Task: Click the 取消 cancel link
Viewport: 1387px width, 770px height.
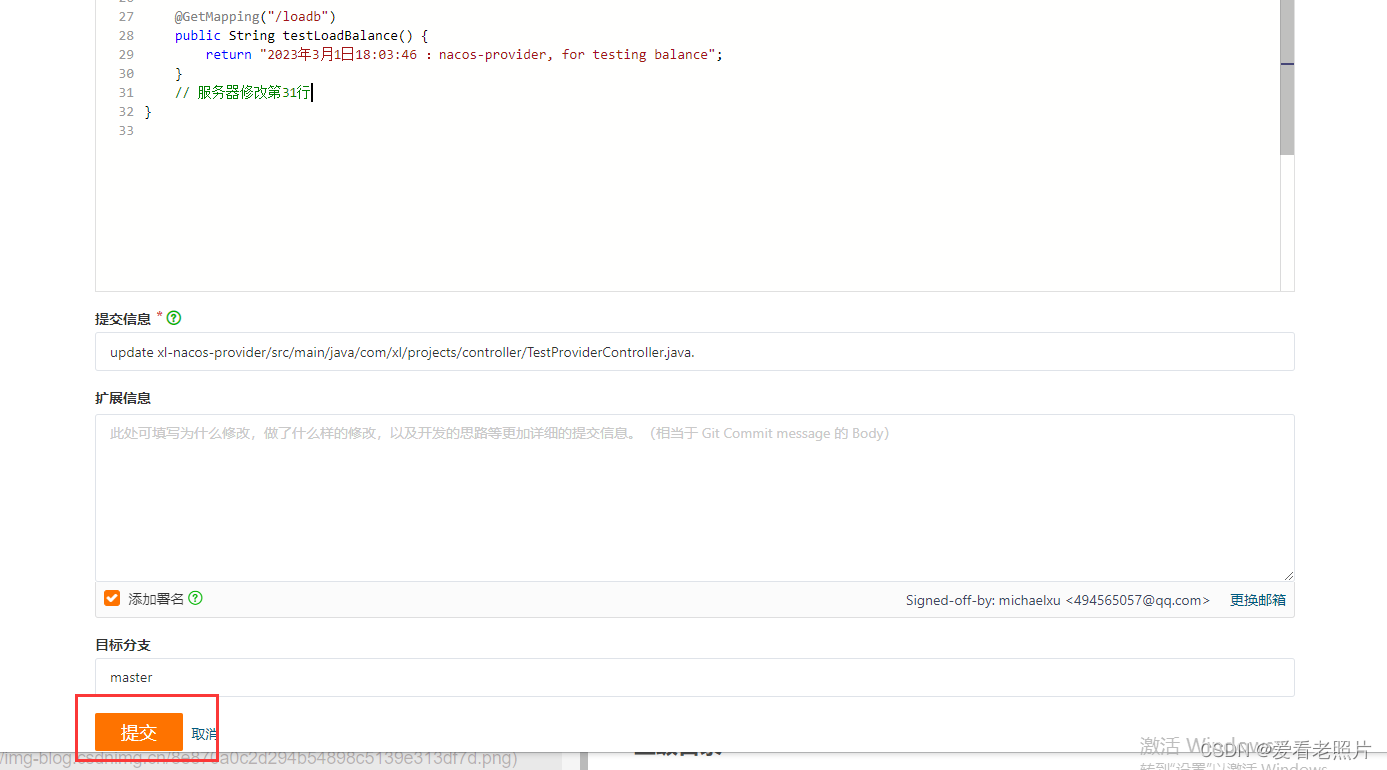Action: 204,734
